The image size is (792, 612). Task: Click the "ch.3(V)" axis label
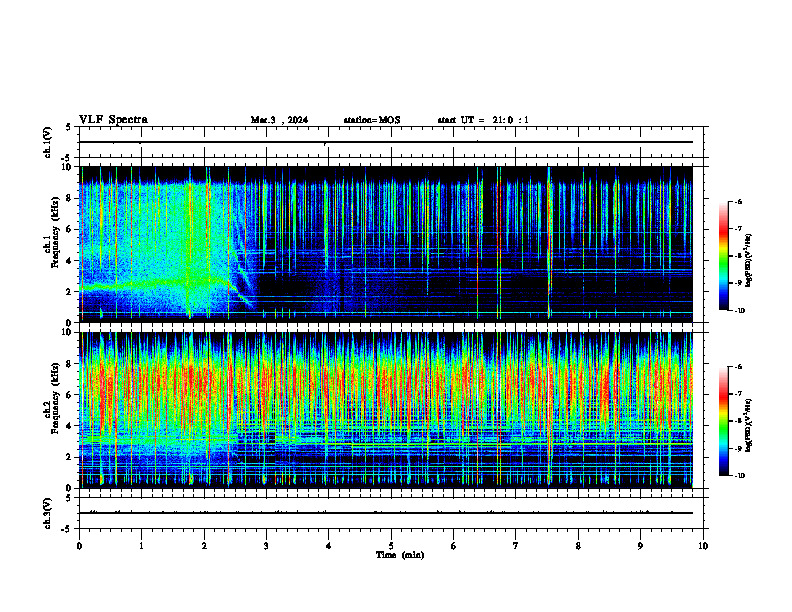click(48, 513)
